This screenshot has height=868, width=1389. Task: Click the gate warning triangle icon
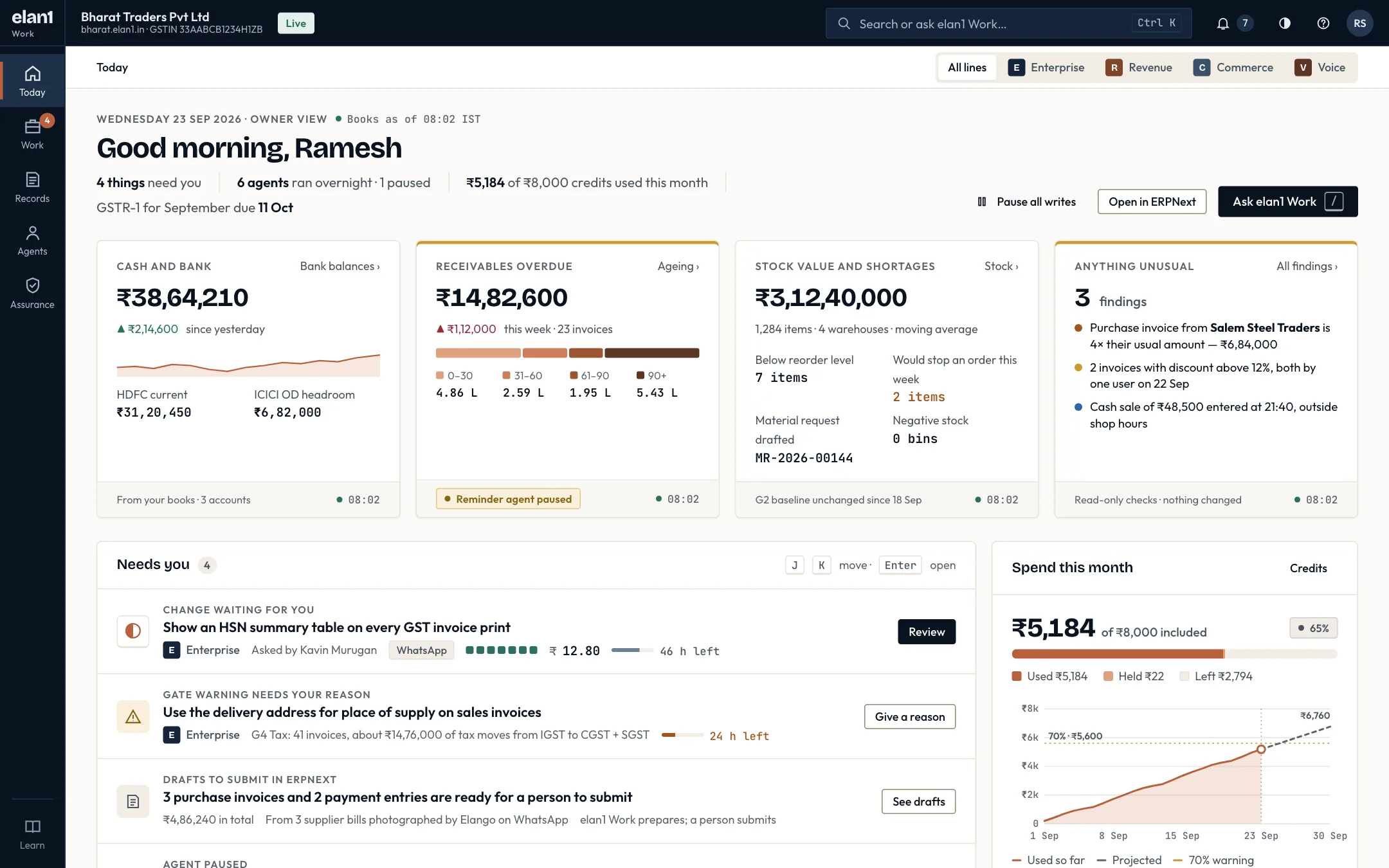coord(133,716)
